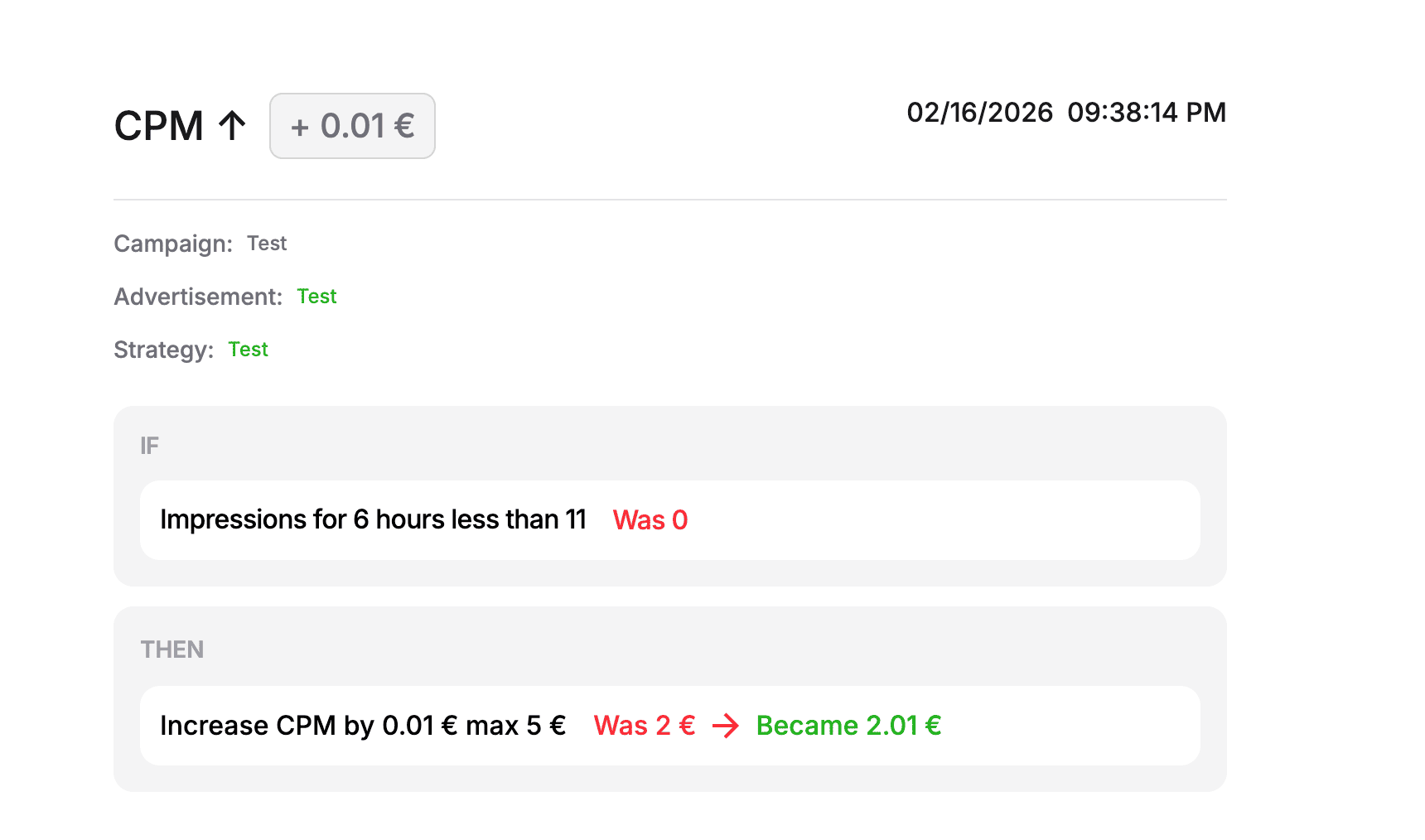1425x840 pixels.
Task: Click the Strategy: field label
Action: (x=163, y=350)
